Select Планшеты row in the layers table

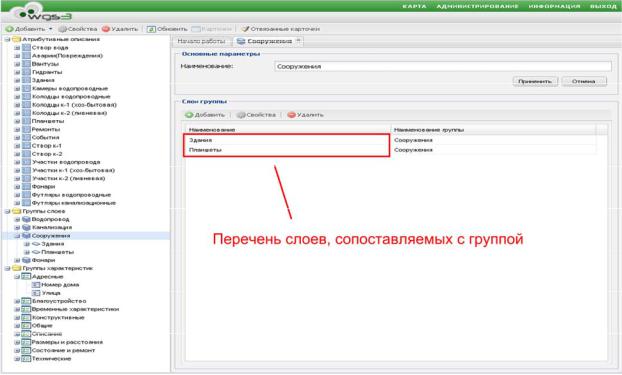click(391, 150)
